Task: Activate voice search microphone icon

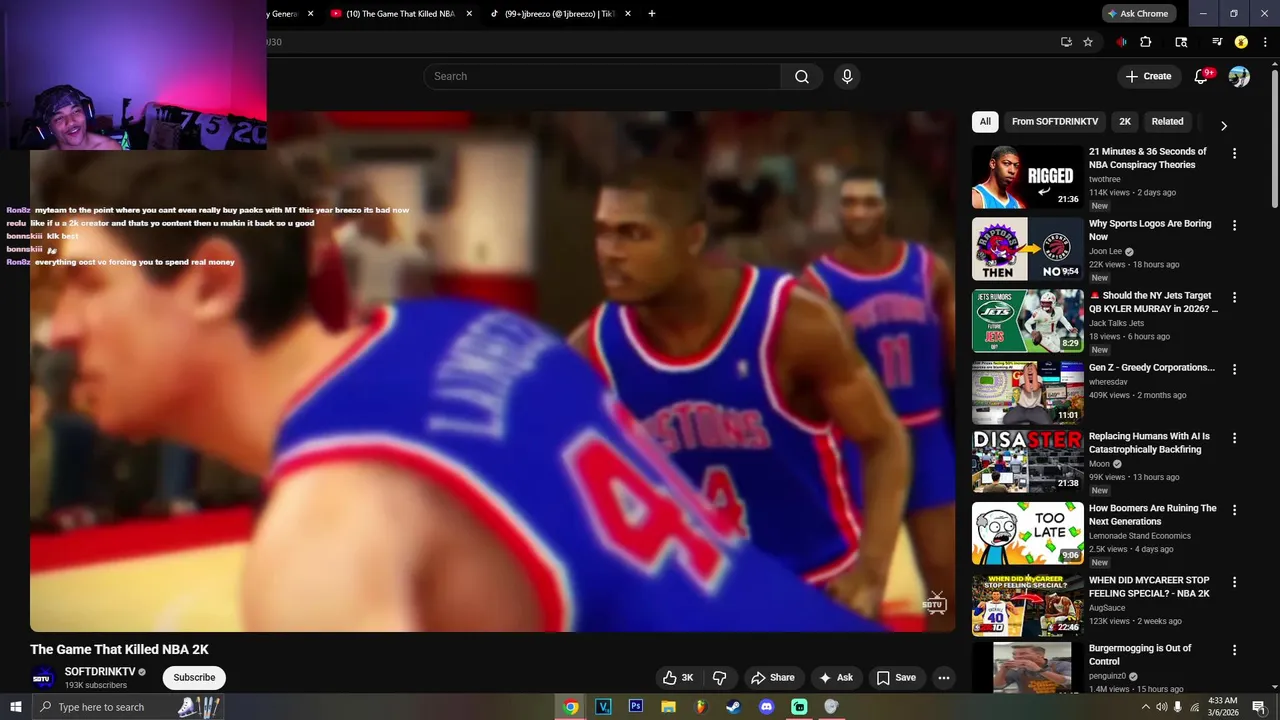Action: (x=847, y=77)
